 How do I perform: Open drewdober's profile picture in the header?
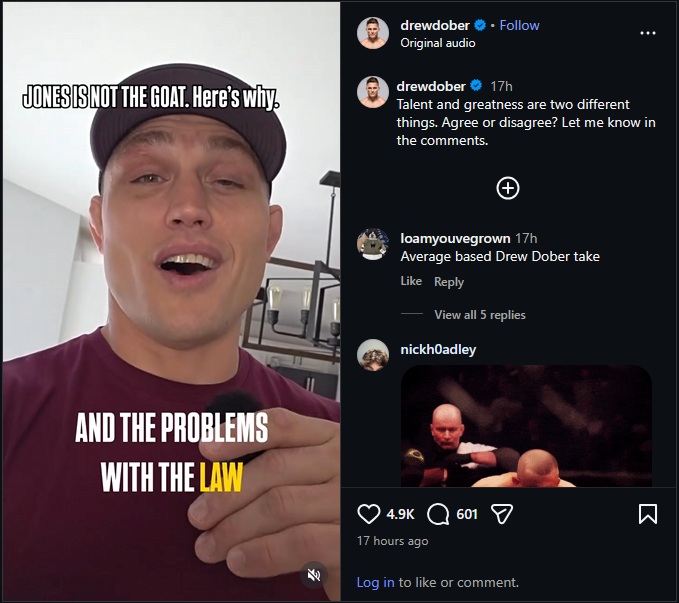(x=373, y=33)
